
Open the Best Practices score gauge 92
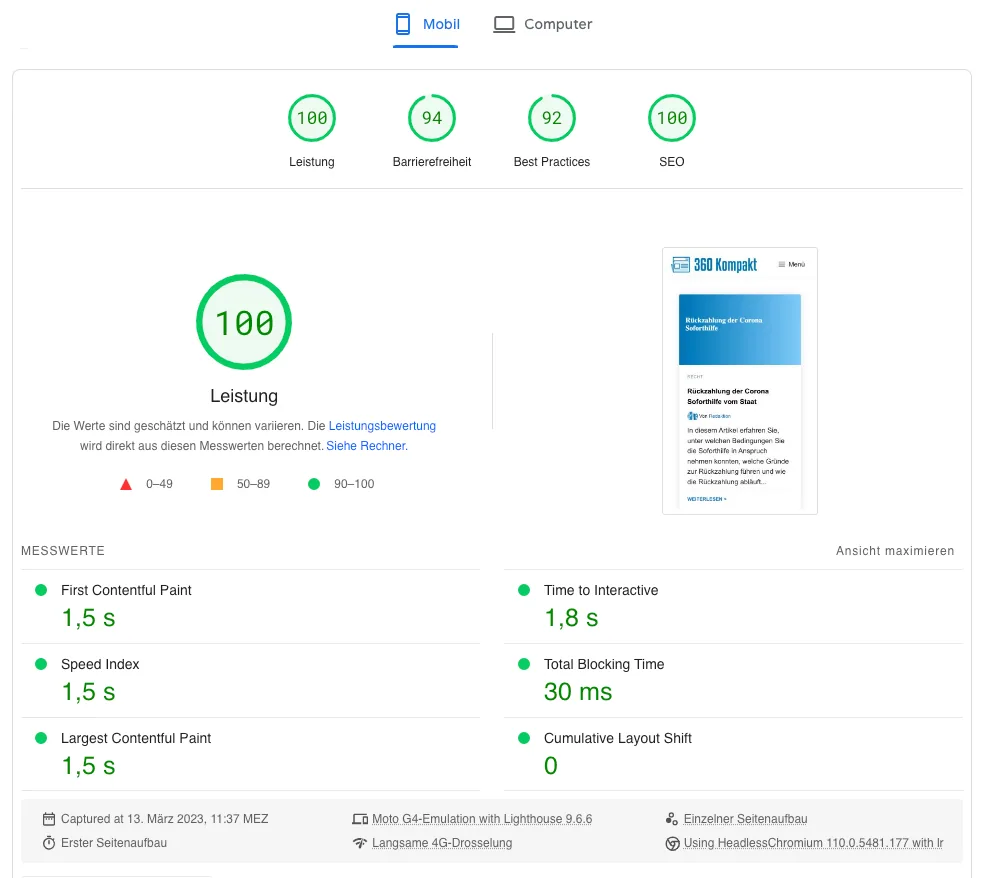tap(551, 118)
